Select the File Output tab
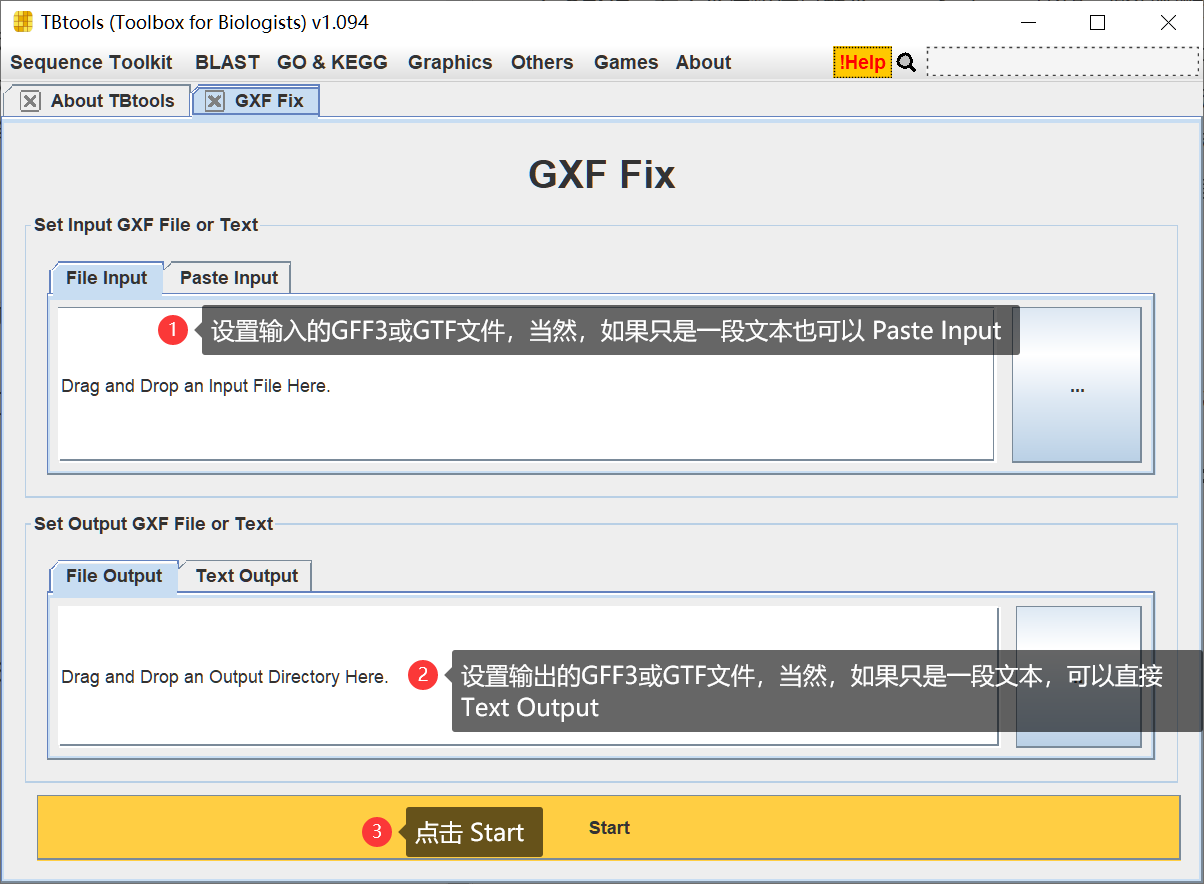1204x884 pixels. (113, 575)
